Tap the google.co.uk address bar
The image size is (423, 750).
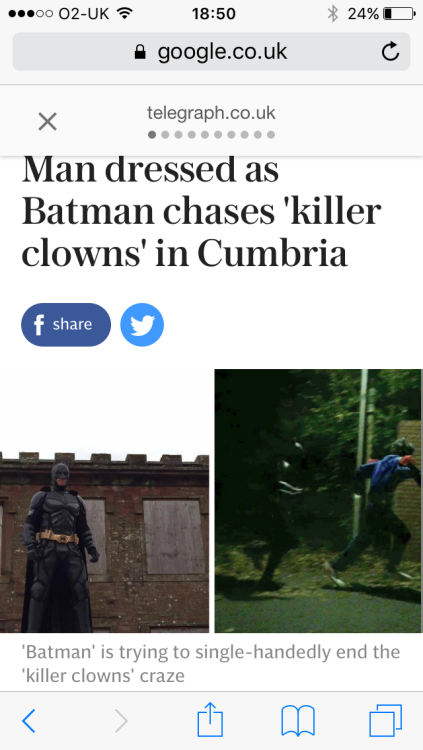(212, 52)
